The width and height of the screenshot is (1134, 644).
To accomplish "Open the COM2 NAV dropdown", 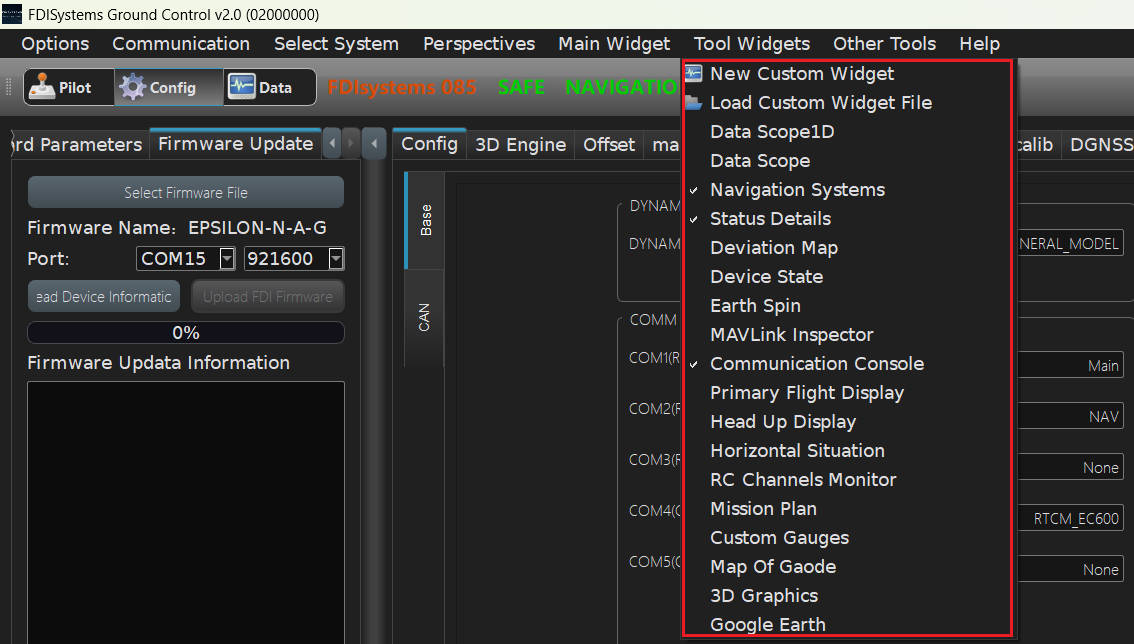I will 1070,416.
